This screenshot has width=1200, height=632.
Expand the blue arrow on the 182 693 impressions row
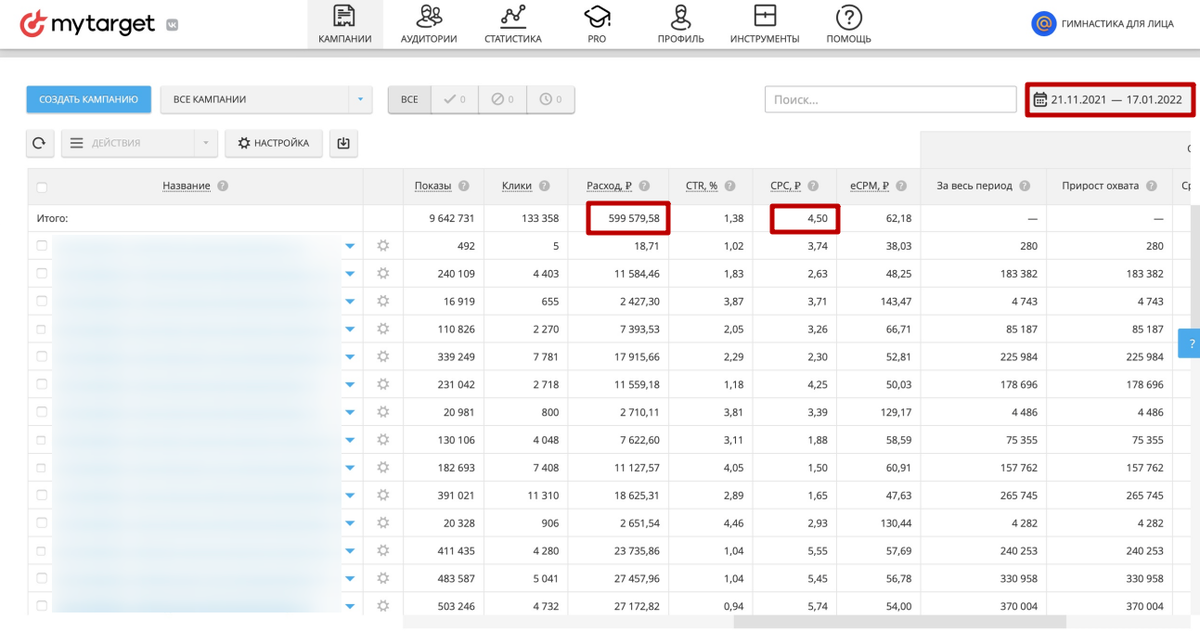click(x=350, y=467)
